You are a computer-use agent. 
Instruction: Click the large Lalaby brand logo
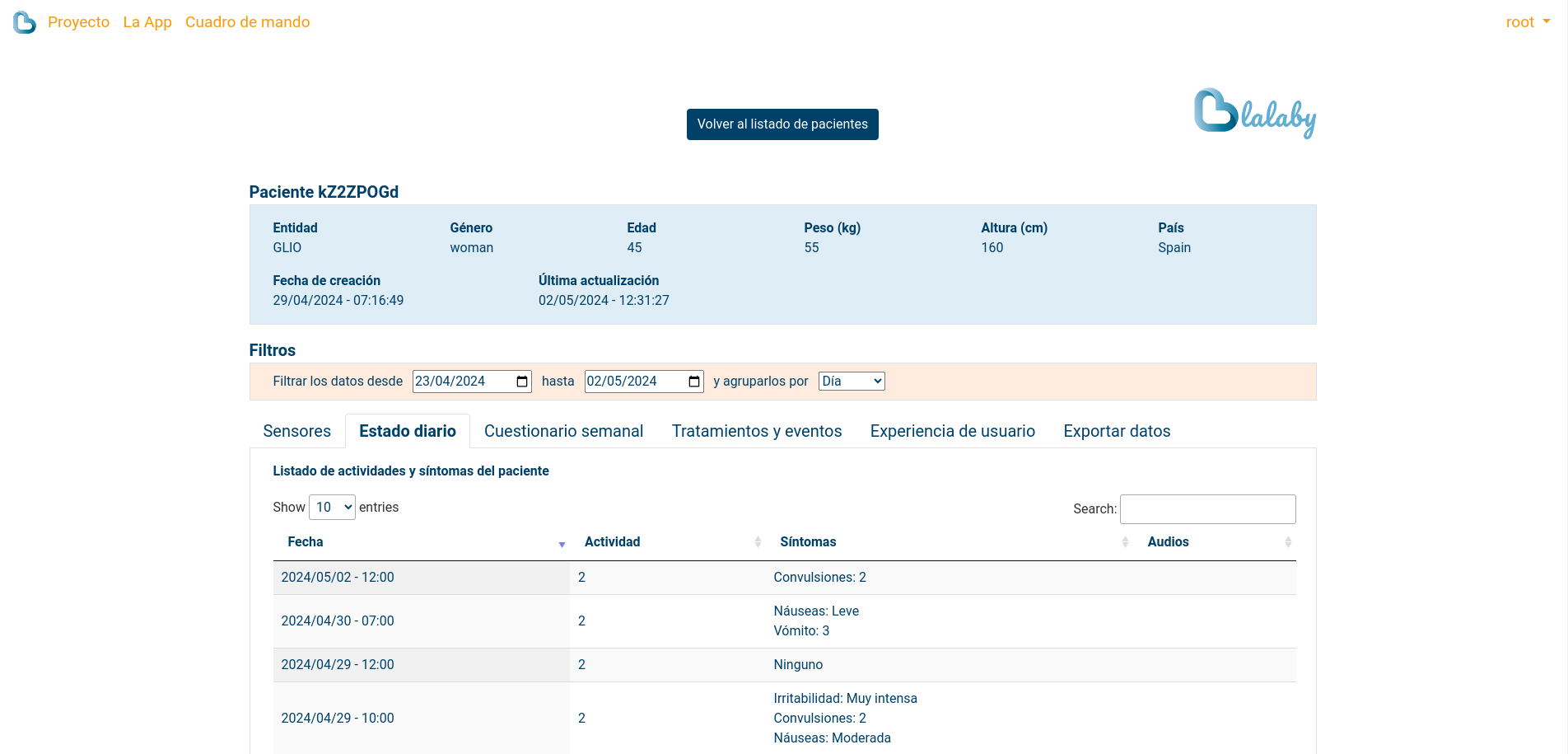pos(1254,114)
